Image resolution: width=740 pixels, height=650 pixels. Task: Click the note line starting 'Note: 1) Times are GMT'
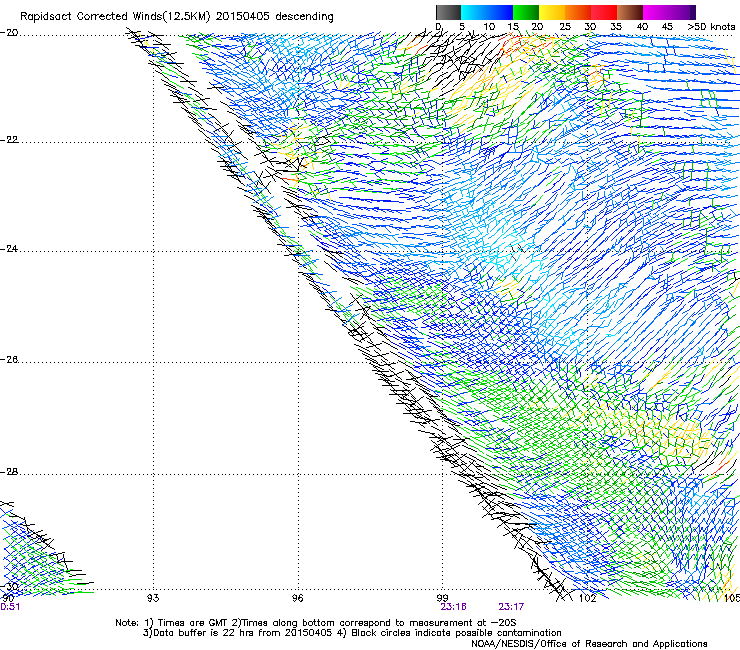(x=316, y=623)
